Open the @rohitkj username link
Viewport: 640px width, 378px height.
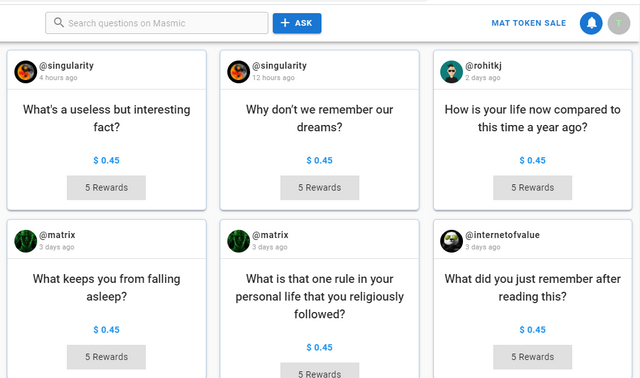click(x=483, y=66)
